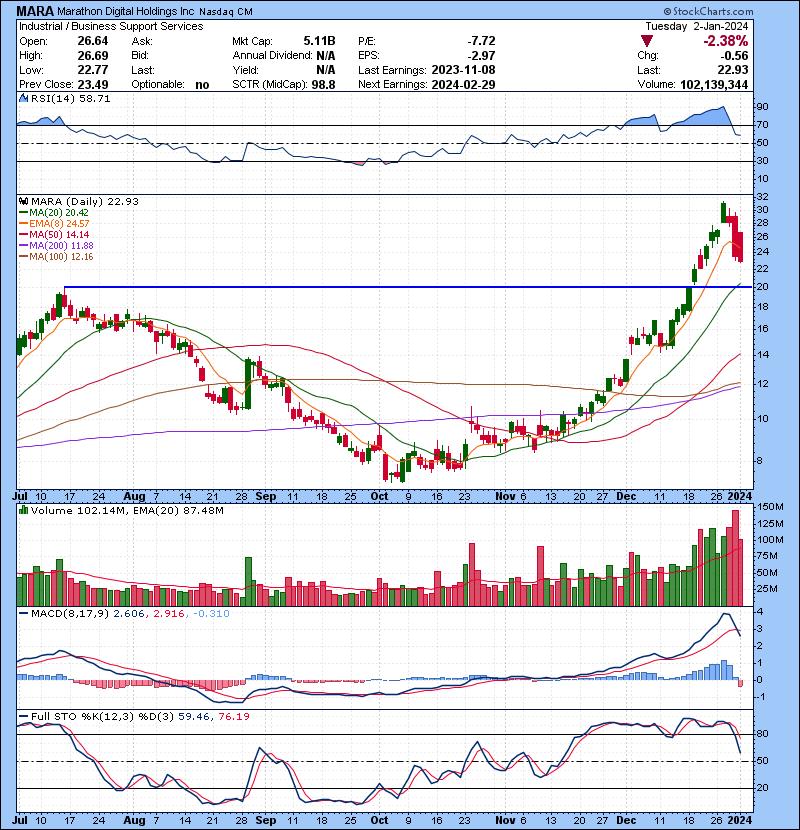Click the MARA (Daily) 22.93 chart label
Viewport: 800px width, 830px height.
(x=85, y=202)
